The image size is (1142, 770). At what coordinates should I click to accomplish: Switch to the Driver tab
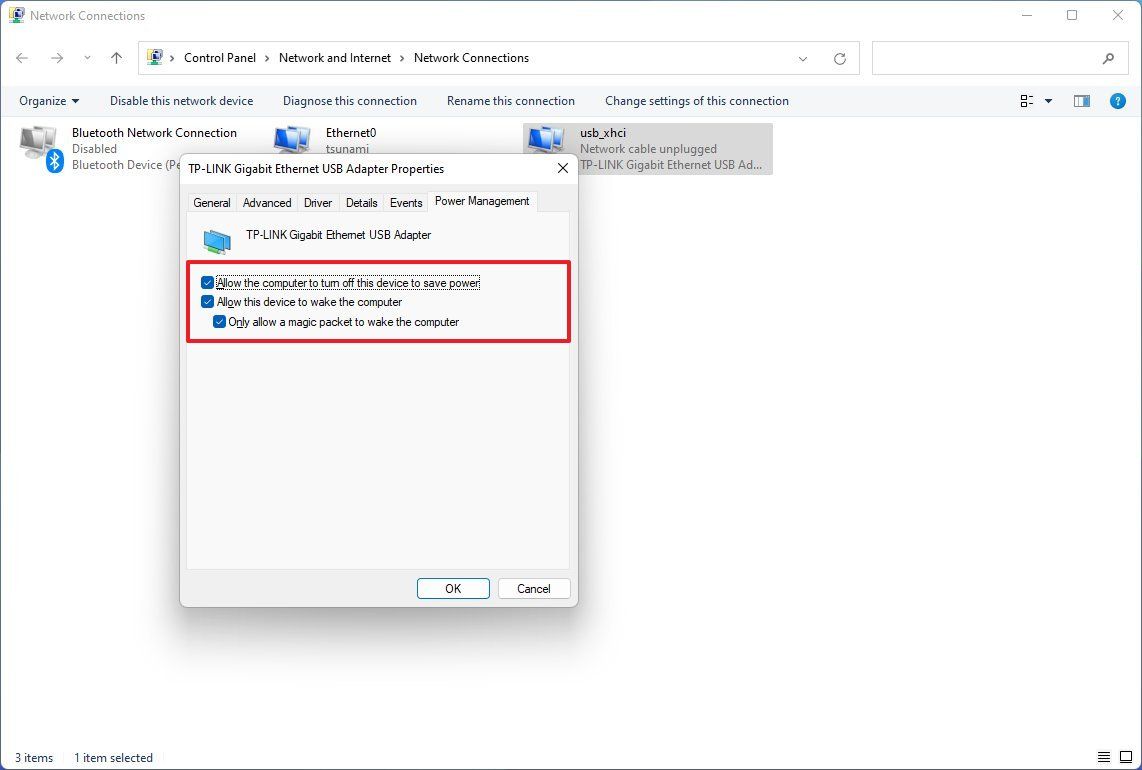[x=317, y=202]
